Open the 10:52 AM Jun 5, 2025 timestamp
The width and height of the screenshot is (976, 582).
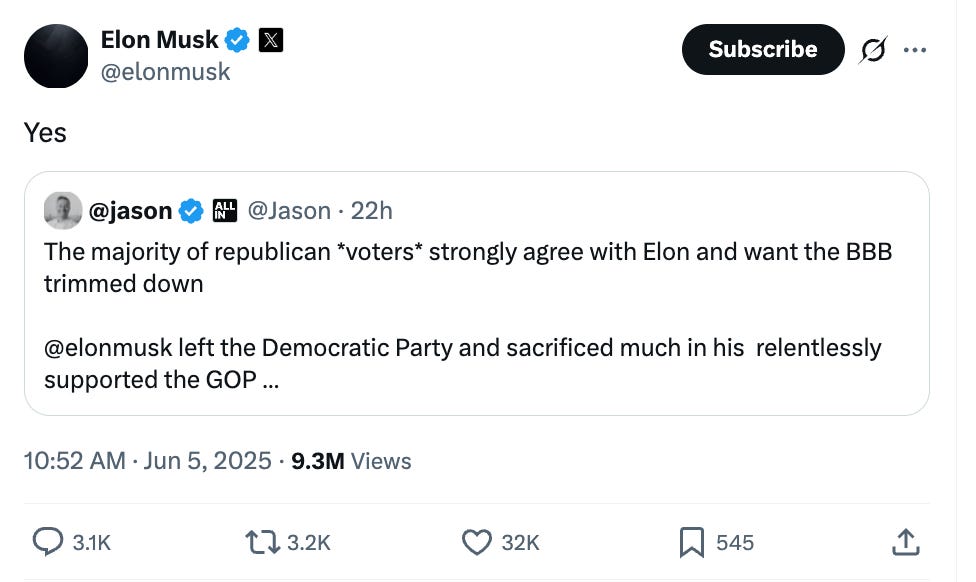[x=147, y=460]
